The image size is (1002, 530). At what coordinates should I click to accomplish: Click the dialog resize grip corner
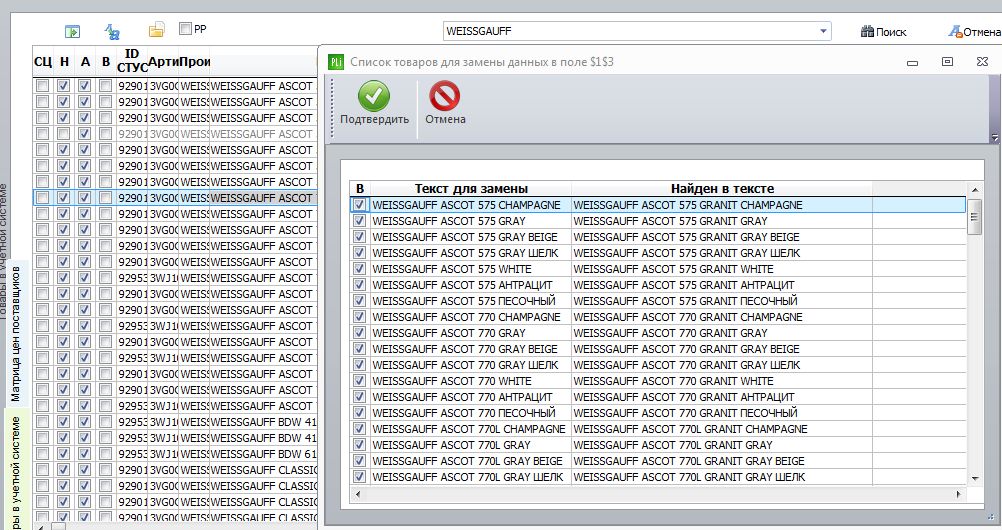[991, 517]
